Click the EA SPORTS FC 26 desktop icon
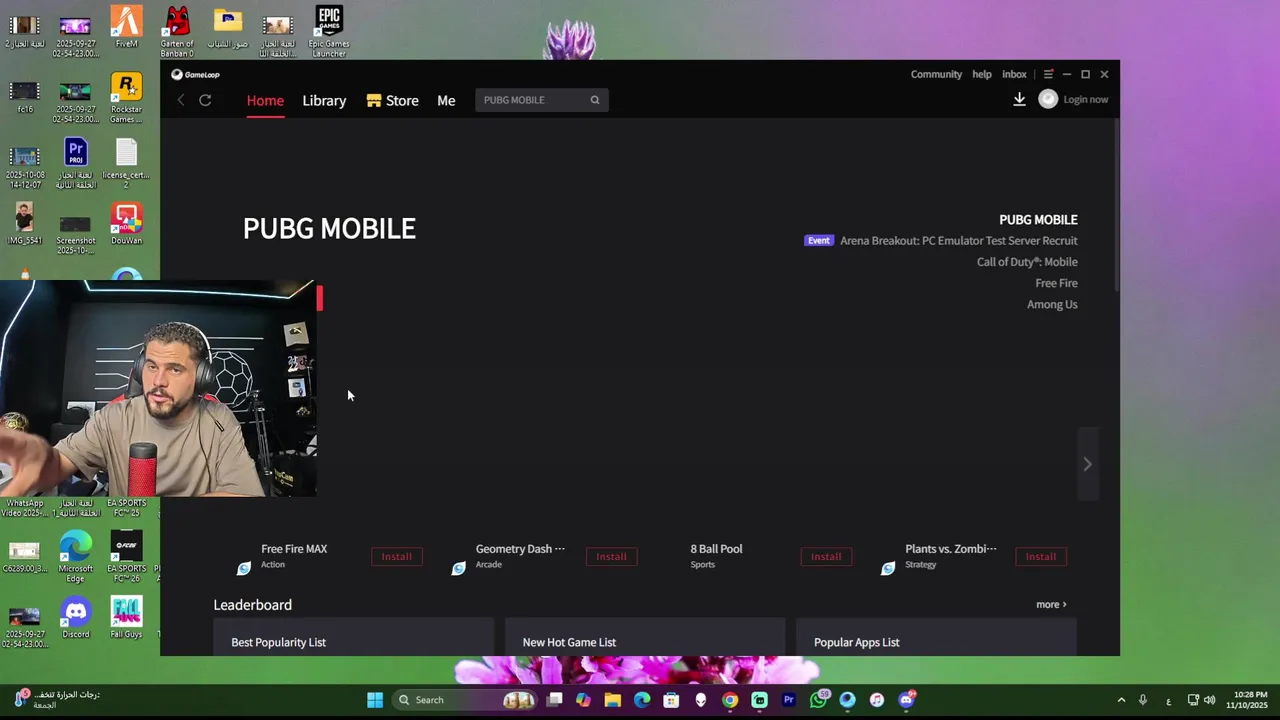The width and height of the screenshot is (1280, 720). (x=126, y=557)
